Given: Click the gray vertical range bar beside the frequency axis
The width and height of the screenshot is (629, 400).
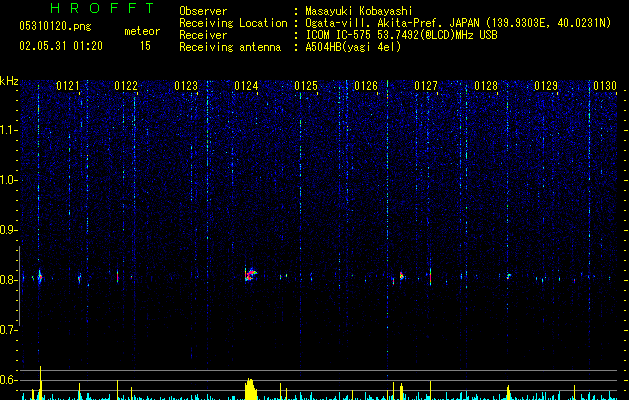Looking at the screenshot, I should 19,286.
